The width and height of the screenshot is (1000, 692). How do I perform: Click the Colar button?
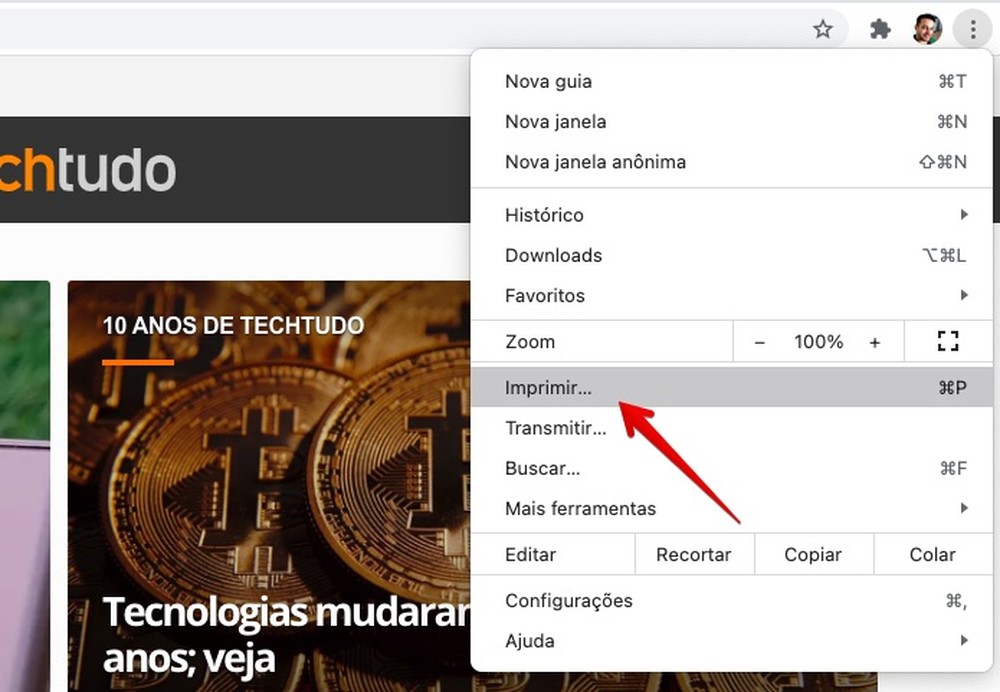point(932,554)
